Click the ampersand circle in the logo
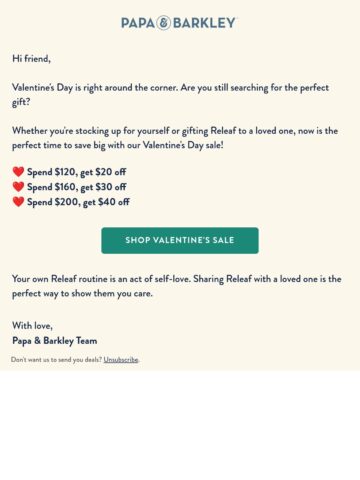This screenshot has width=360, height=480. [164, 23]
